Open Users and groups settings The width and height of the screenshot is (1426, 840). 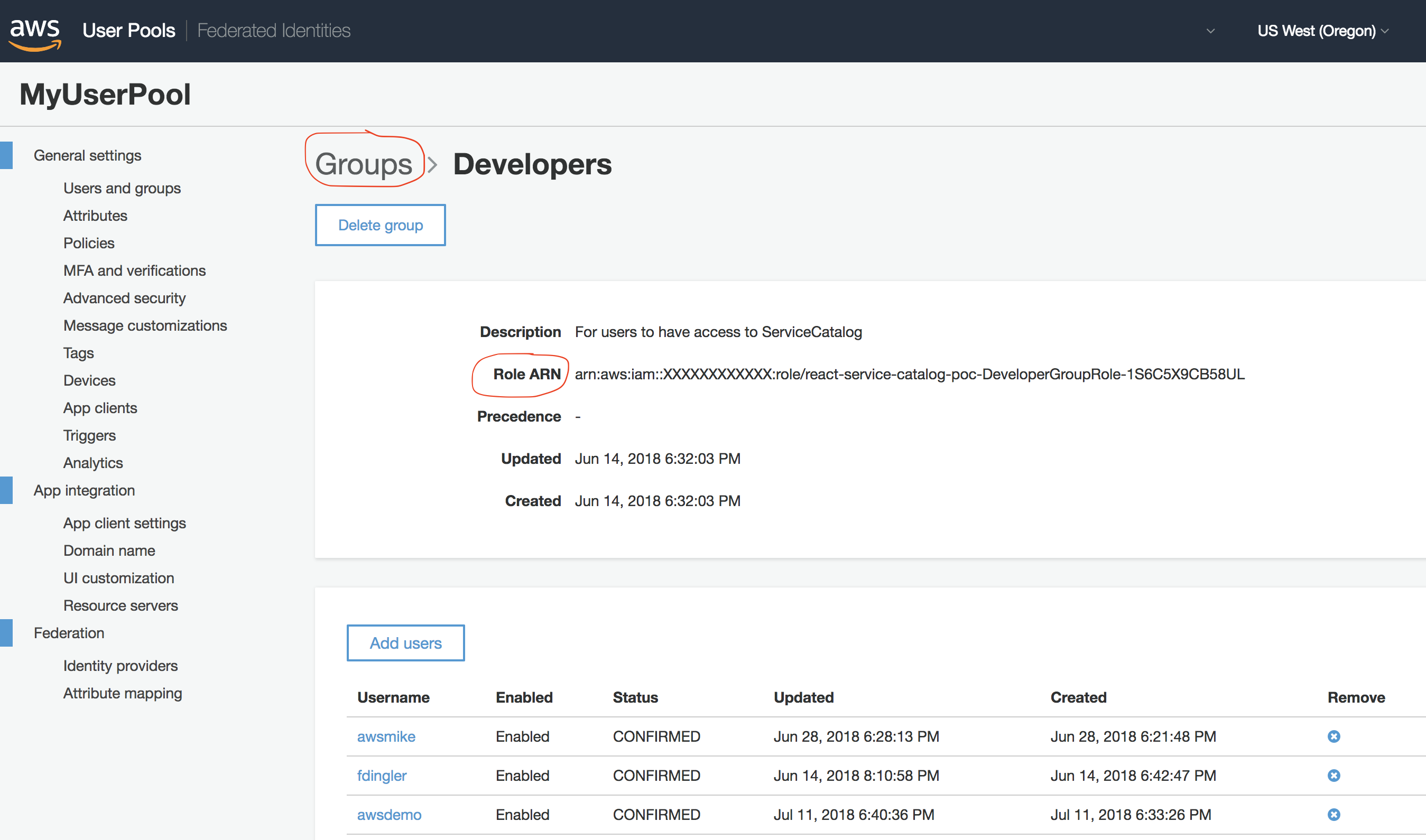pos(122,188)
